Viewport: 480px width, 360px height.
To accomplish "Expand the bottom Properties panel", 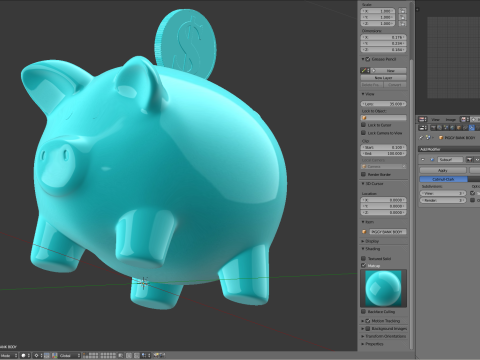I will click(x=363, y=344).
